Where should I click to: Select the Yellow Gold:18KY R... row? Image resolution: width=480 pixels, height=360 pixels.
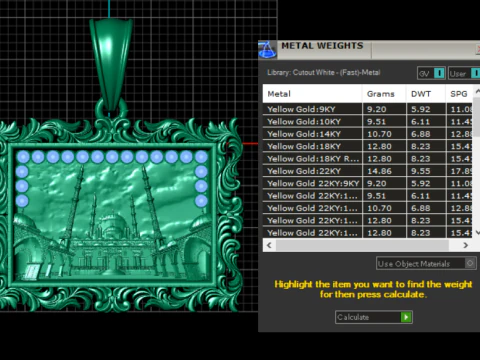367,159
